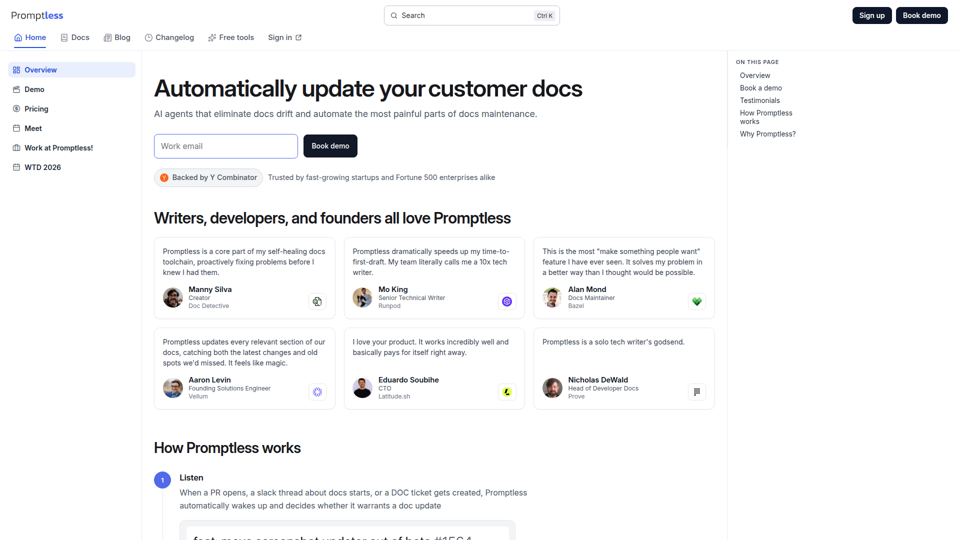Click the Doc Detective company icon

(317, 301)
